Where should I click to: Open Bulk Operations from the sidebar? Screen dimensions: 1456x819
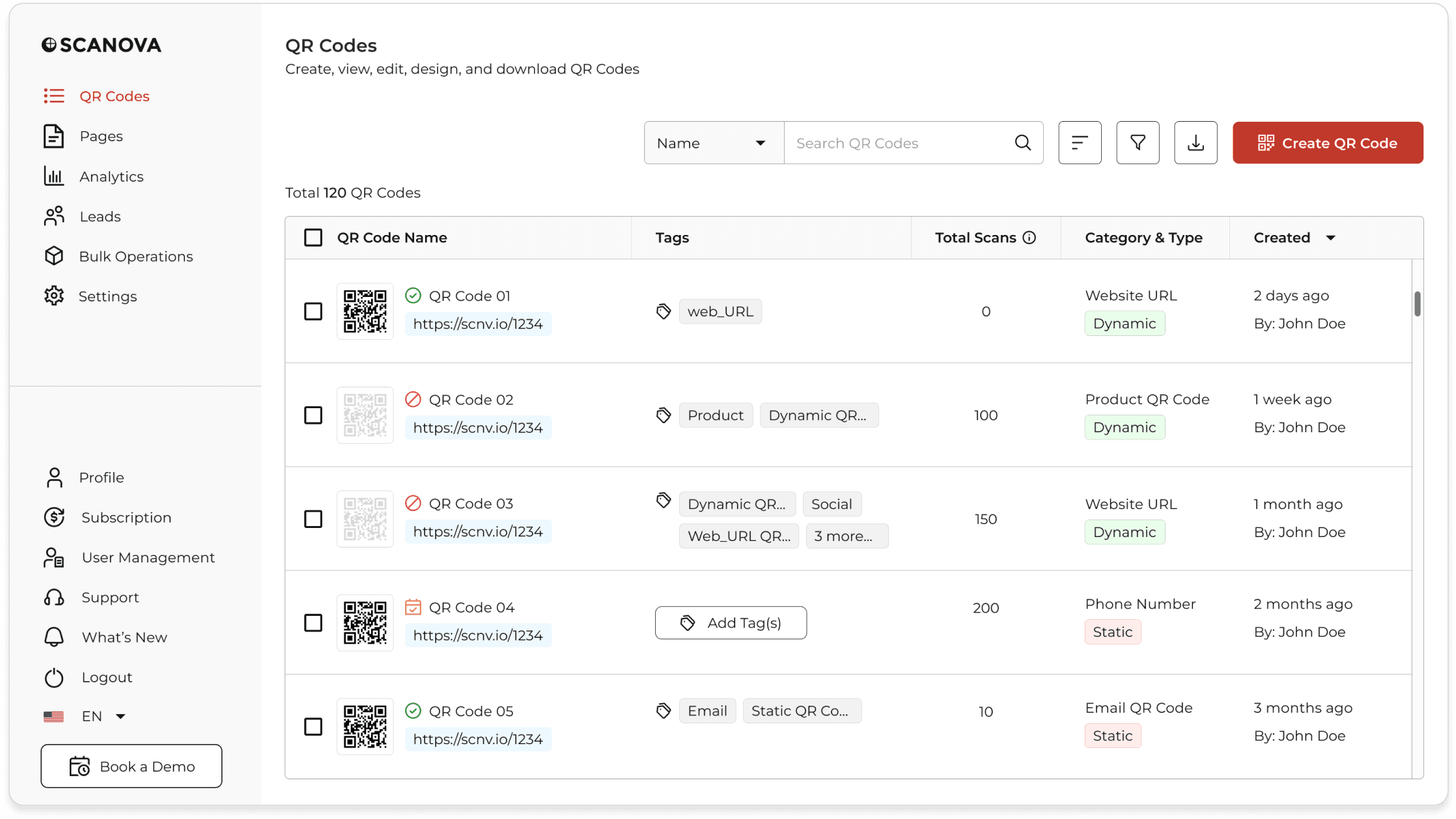[x=135, y=256]
